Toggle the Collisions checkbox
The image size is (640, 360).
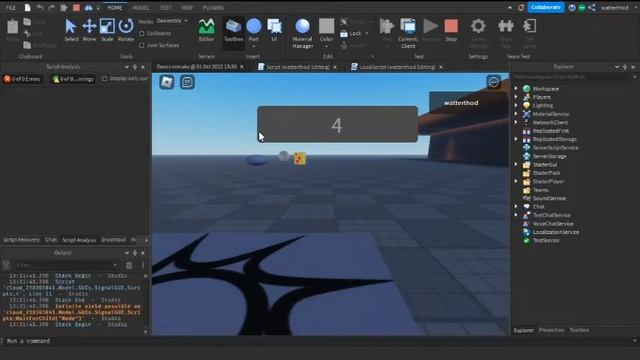coord(142,33)
